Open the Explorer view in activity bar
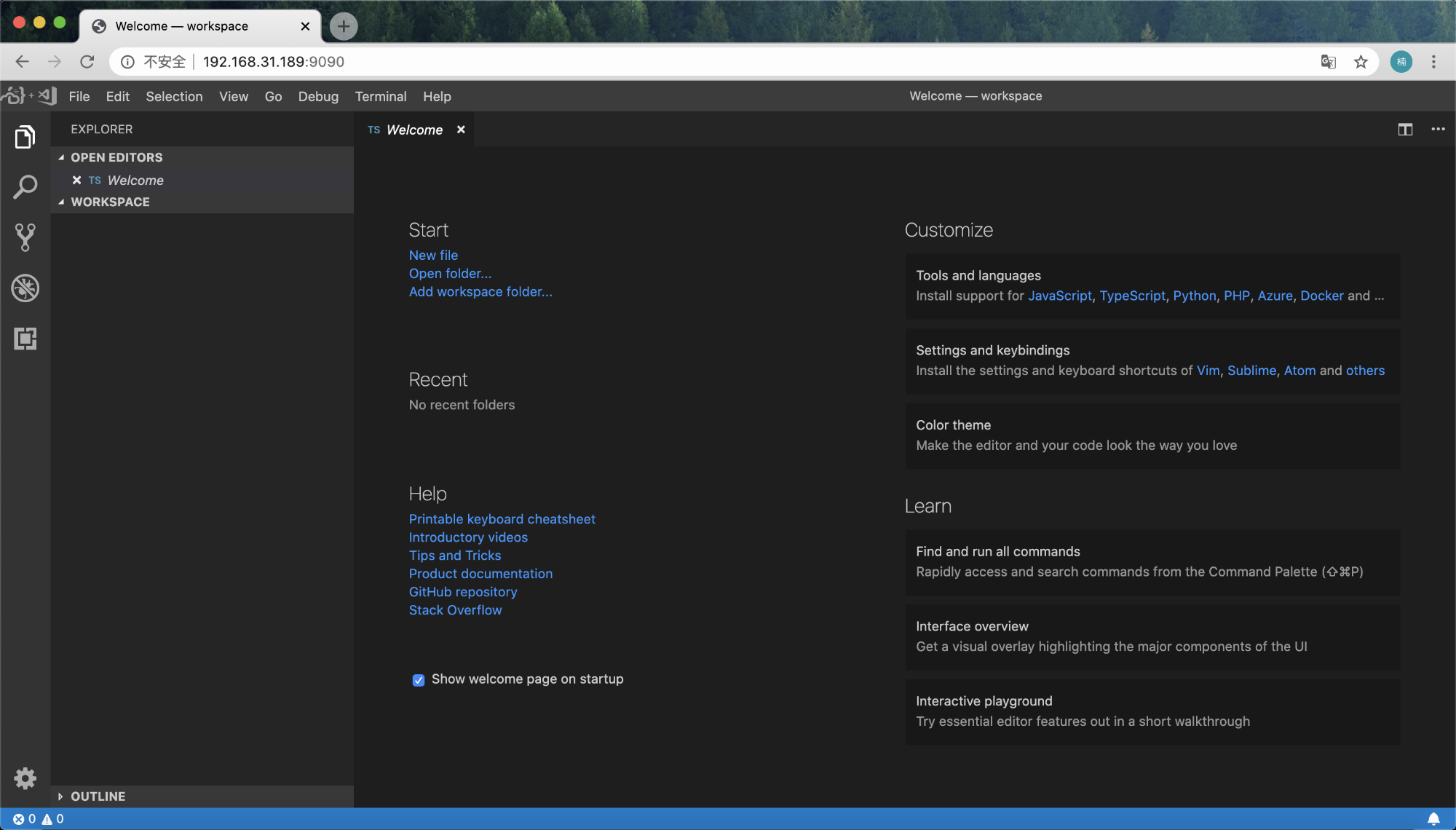1456x830 pixels. 25,137
